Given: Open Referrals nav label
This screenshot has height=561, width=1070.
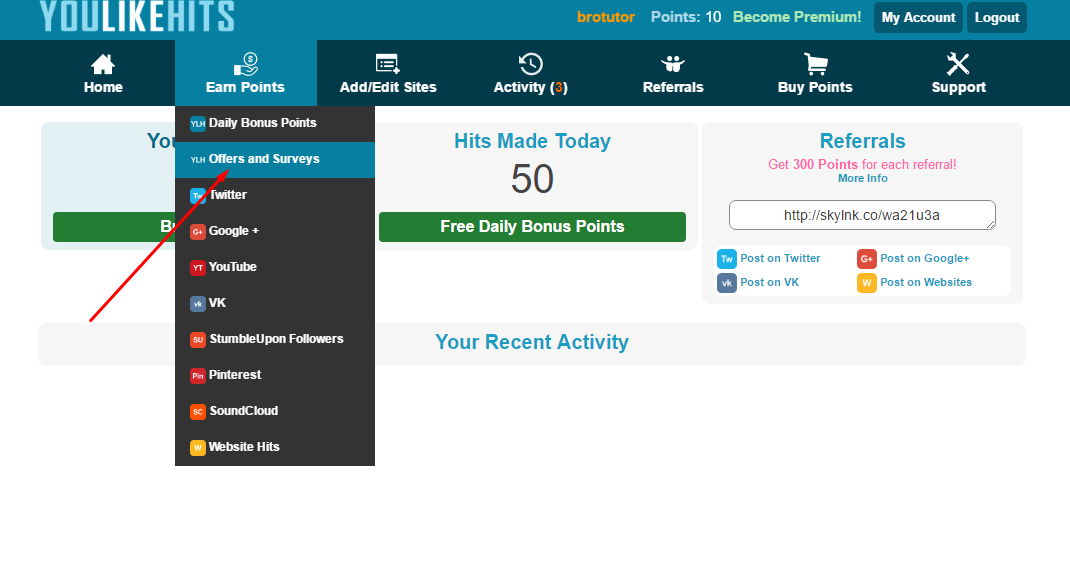Looking at the screenshot, I should [x=673, y=87].
